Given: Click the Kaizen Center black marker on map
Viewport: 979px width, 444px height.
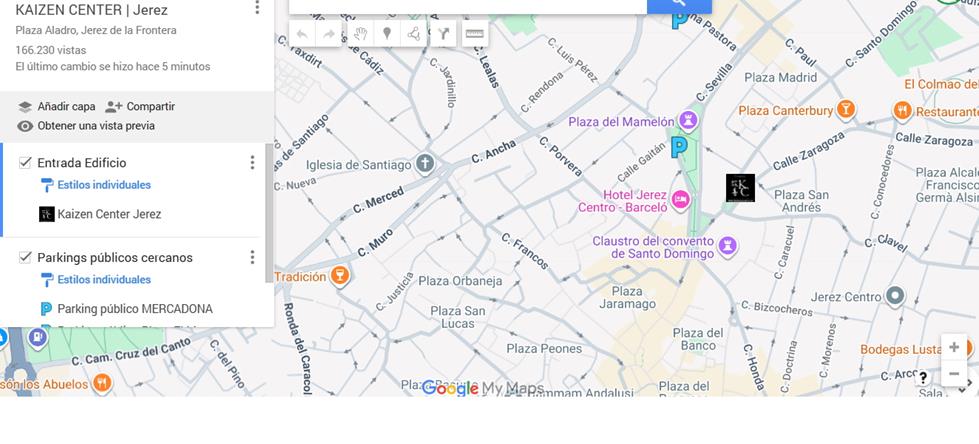Looking at the screenshot, I should pyautogui.click(x=740, y=188).
